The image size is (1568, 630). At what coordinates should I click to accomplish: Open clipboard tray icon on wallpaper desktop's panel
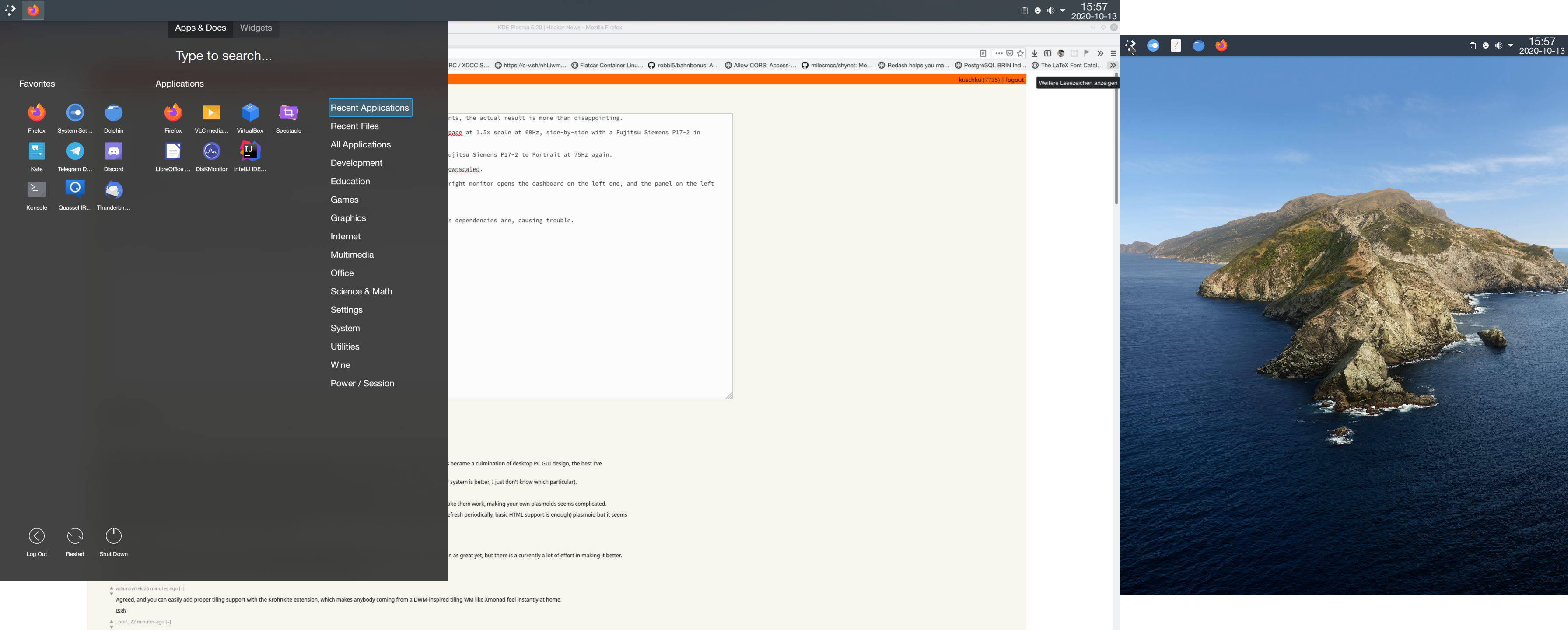[x=1473, y=45]
